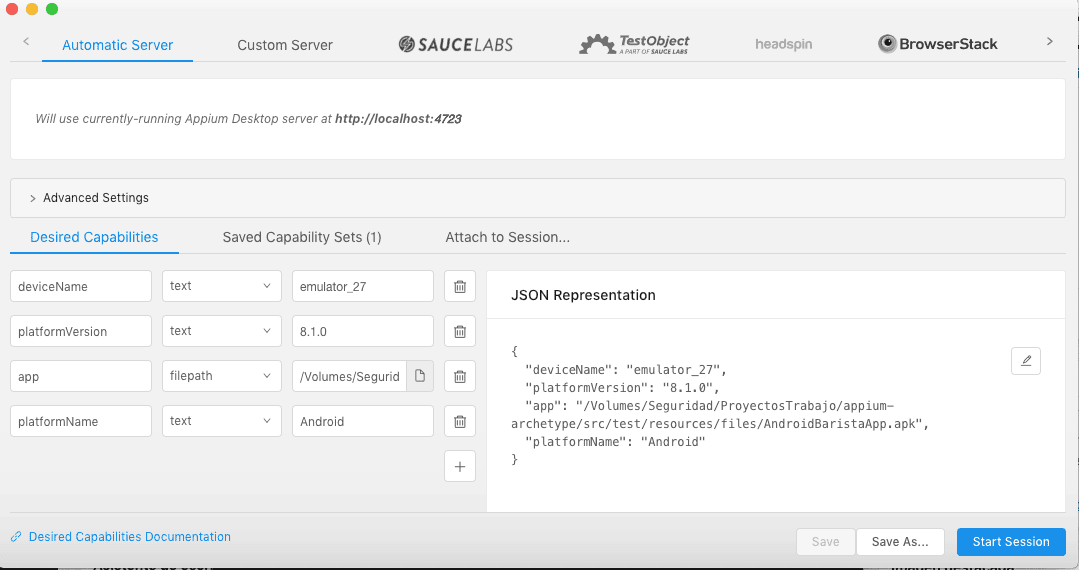
Task: Edit the Android value field
Action: pos(363,421)
